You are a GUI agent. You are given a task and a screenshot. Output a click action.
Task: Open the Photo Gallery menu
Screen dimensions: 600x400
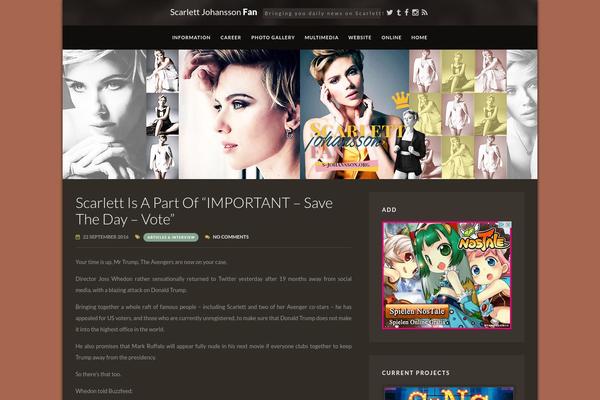(x=273, y=38)
